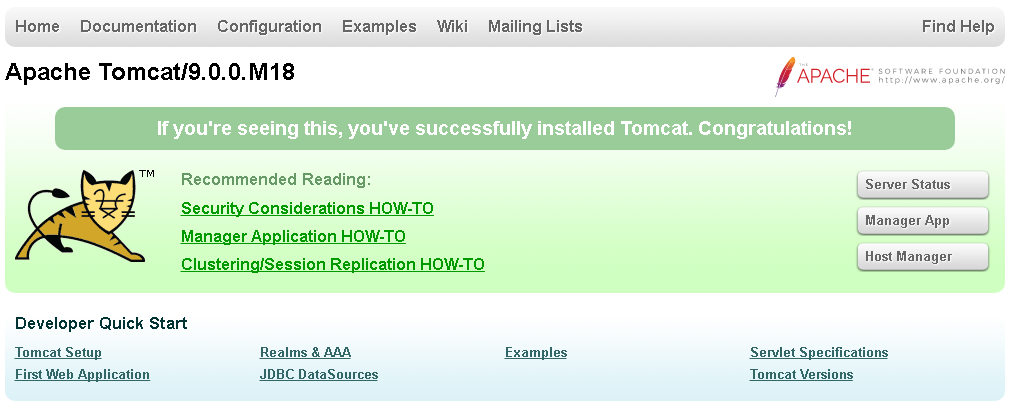Click the Host Manager button
The width and height of the screenshot is (1016, 406).
pyautogui.click(x=922, y=257)
